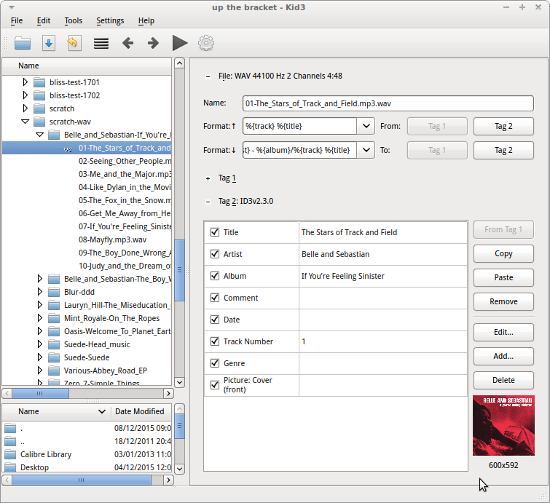Click the parent directory '..' folder icon
The width and height of the screenshot is (550, 503).
coord(10,441)
